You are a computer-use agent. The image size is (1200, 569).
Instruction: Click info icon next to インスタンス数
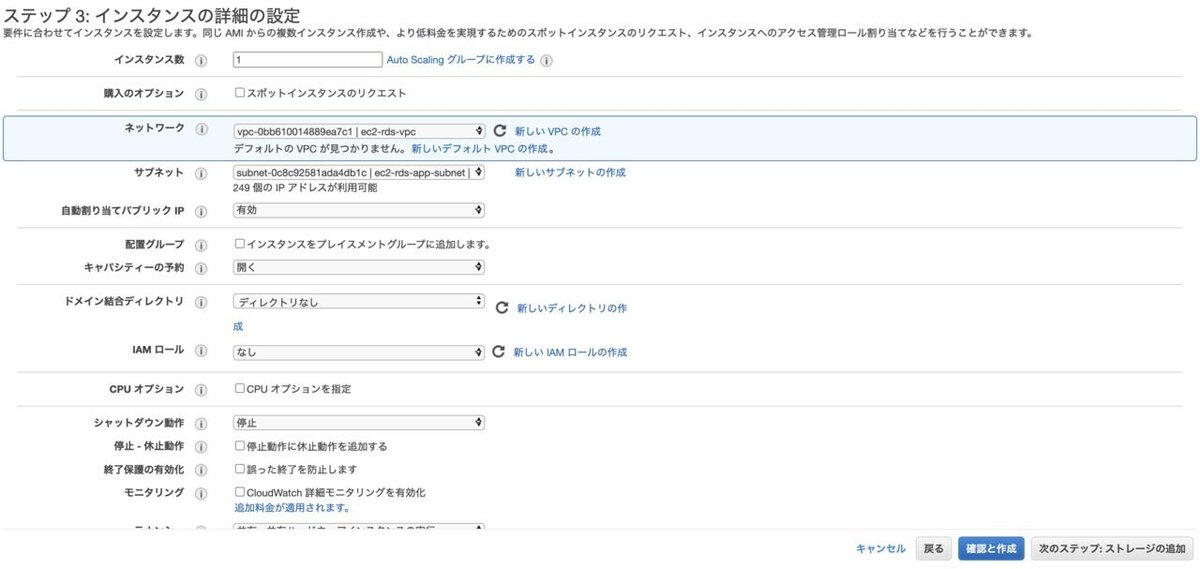pyautogui.click(x=201, y=60)
